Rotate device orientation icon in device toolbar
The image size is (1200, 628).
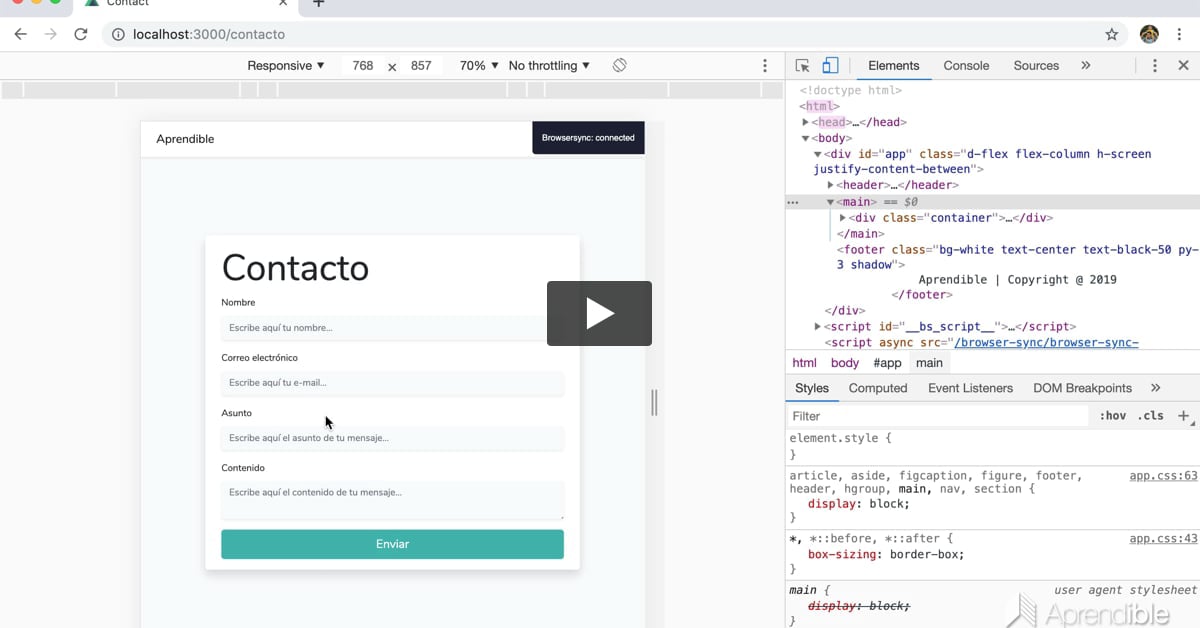(620, 65)
